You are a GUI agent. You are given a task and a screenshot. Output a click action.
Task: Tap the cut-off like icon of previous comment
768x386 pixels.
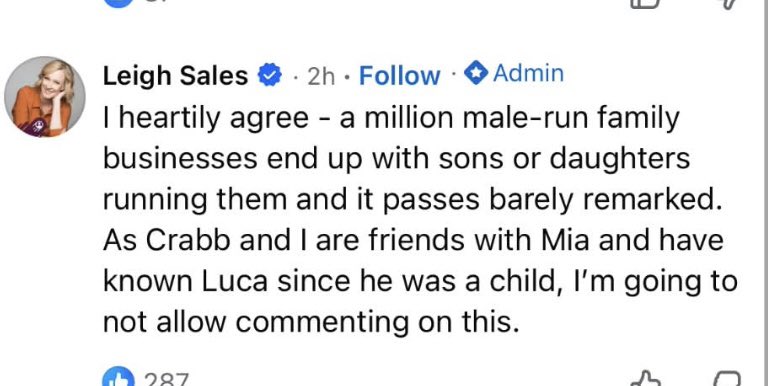tap(646, 3)
